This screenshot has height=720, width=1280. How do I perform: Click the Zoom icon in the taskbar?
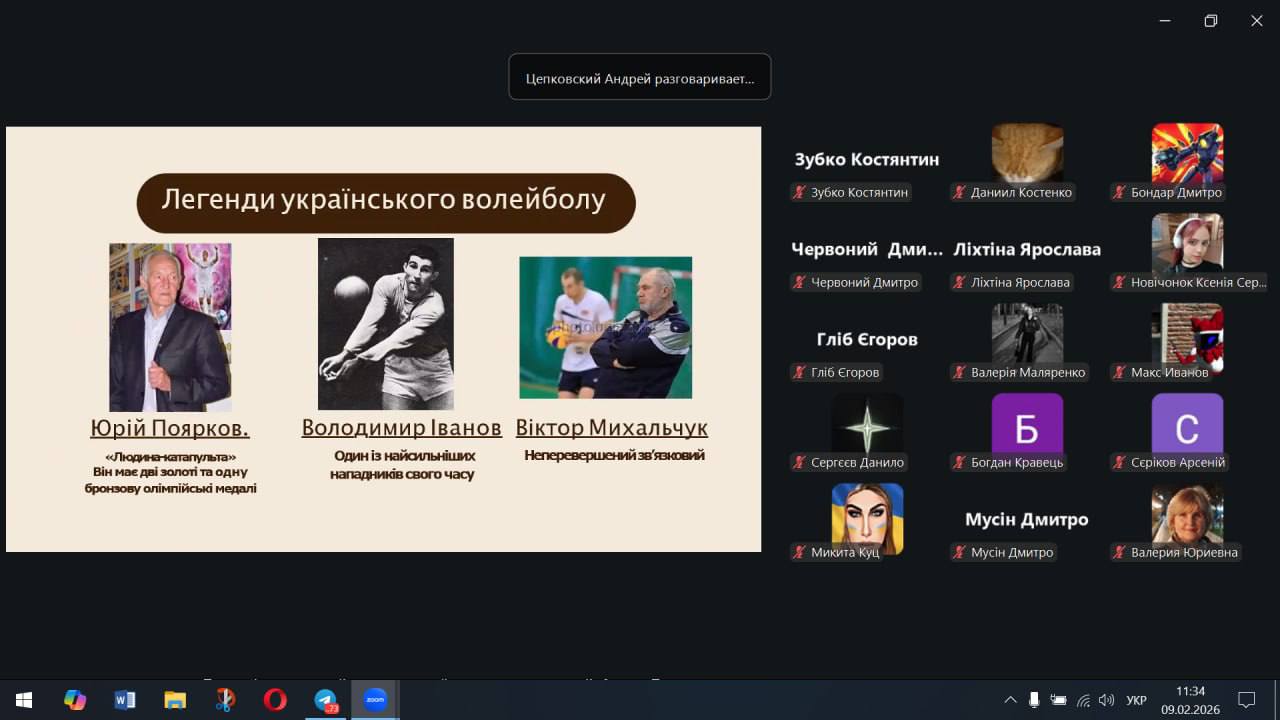click(x=375, y=700)
